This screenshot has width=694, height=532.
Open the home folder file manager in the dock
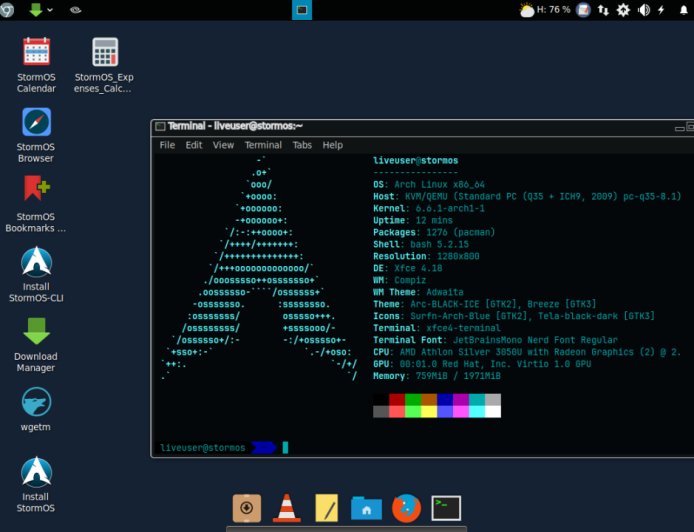[x=366, y=508]
